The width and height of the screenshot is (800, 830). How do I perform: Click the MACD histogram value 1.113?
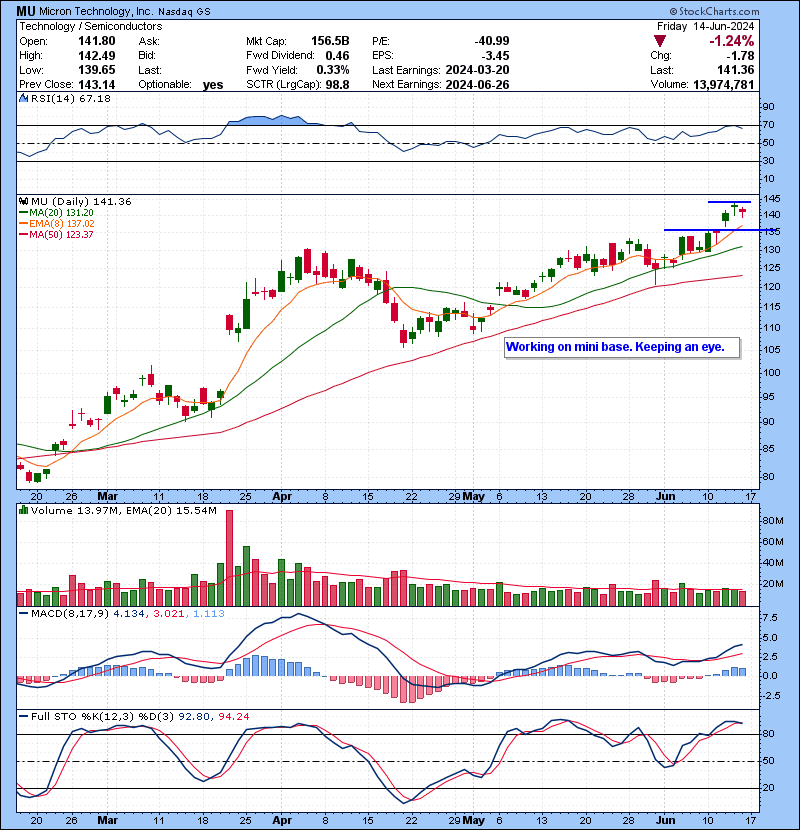click(x=209, y=614)
